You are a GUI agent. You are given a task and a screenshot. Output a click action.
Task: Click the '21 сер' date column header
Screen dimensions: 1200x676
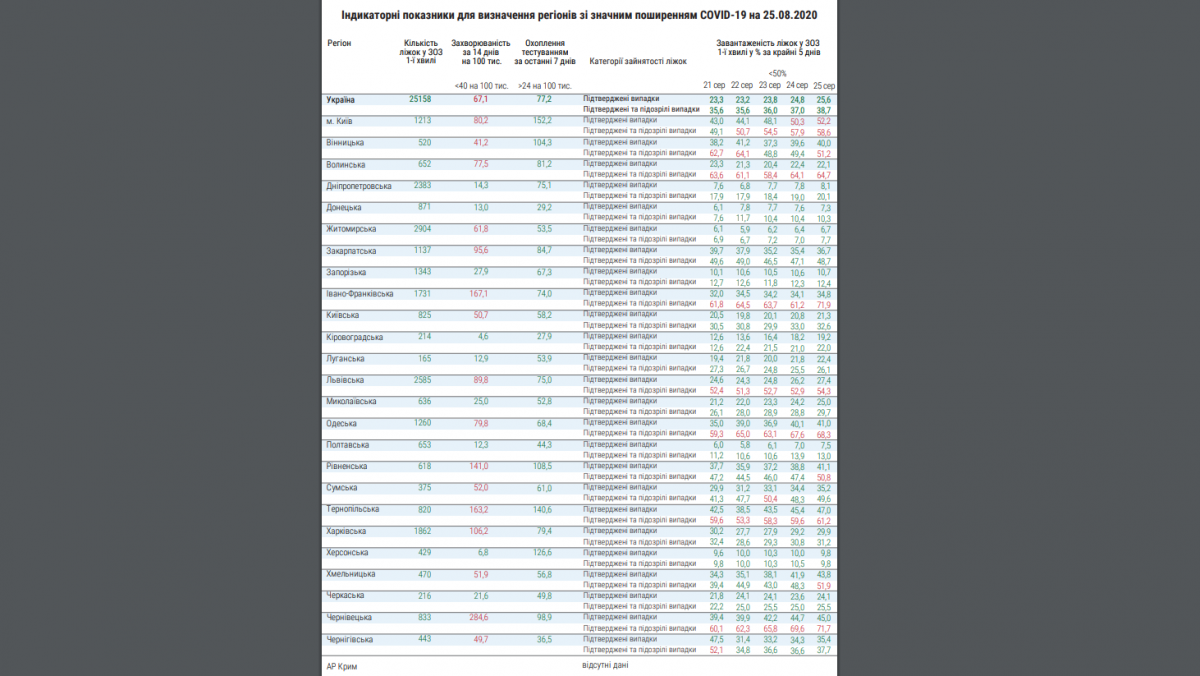point(715,86)
